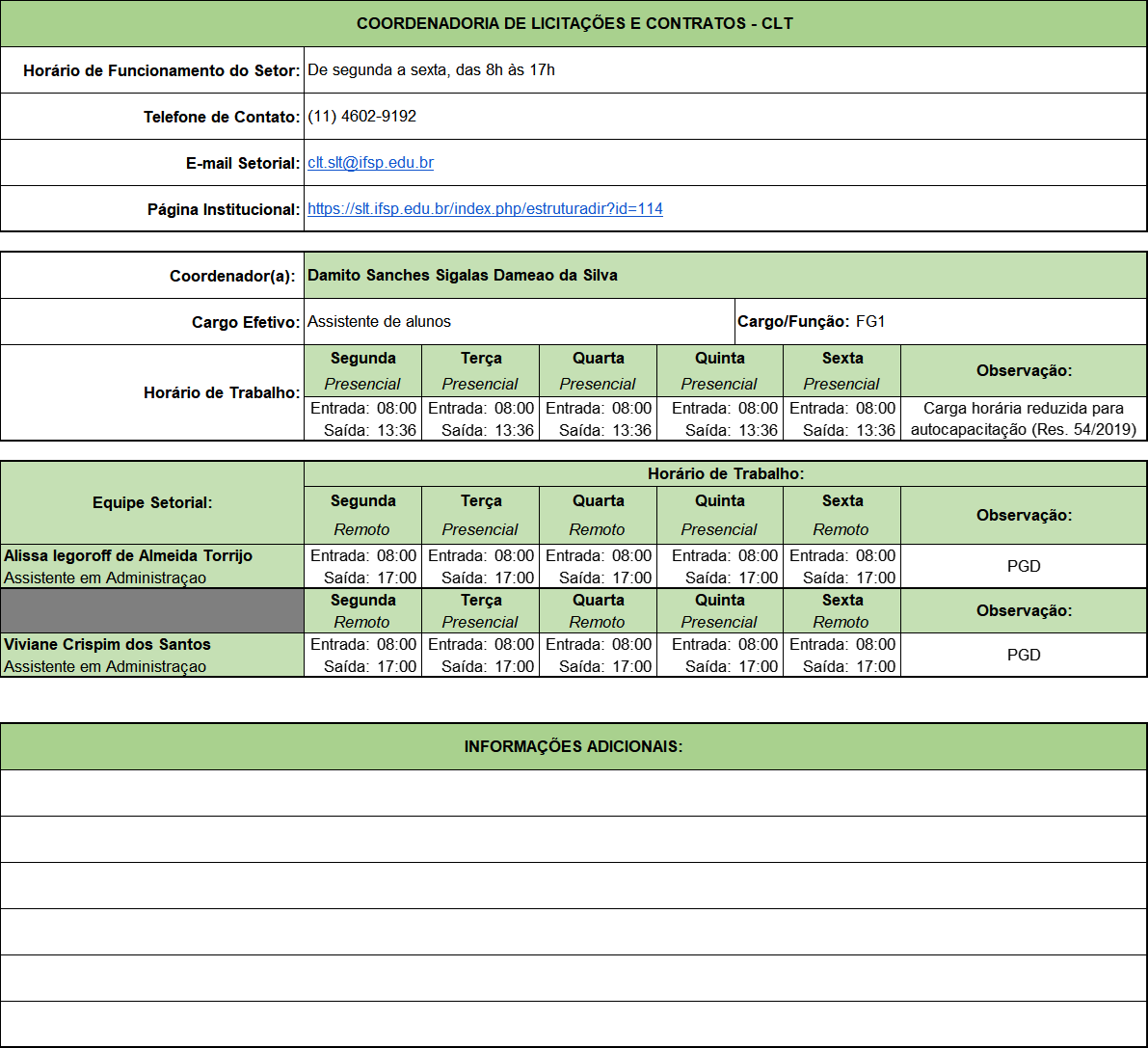Select the 'Informações Adicionais:' header

pyautogui.click(x=574, y=747)
